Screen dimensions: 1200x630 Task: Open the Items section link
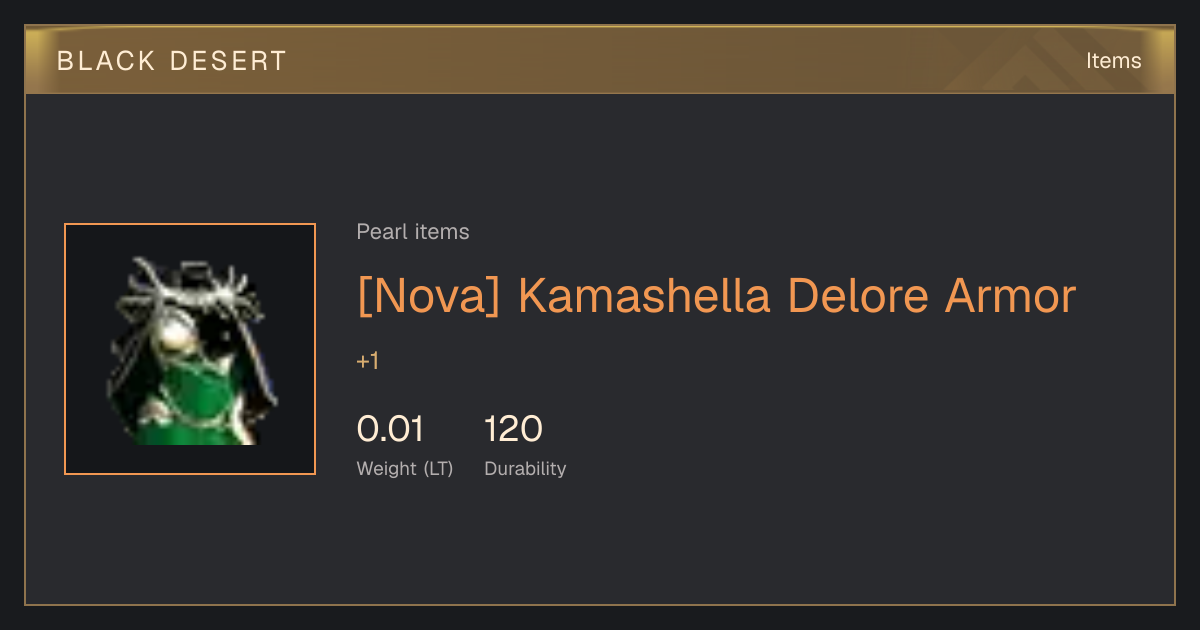tap(1113, 61)
